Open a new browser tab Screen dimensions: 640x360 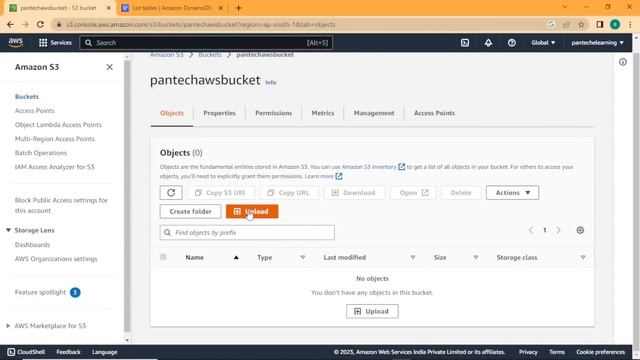[x=238, y=8]
